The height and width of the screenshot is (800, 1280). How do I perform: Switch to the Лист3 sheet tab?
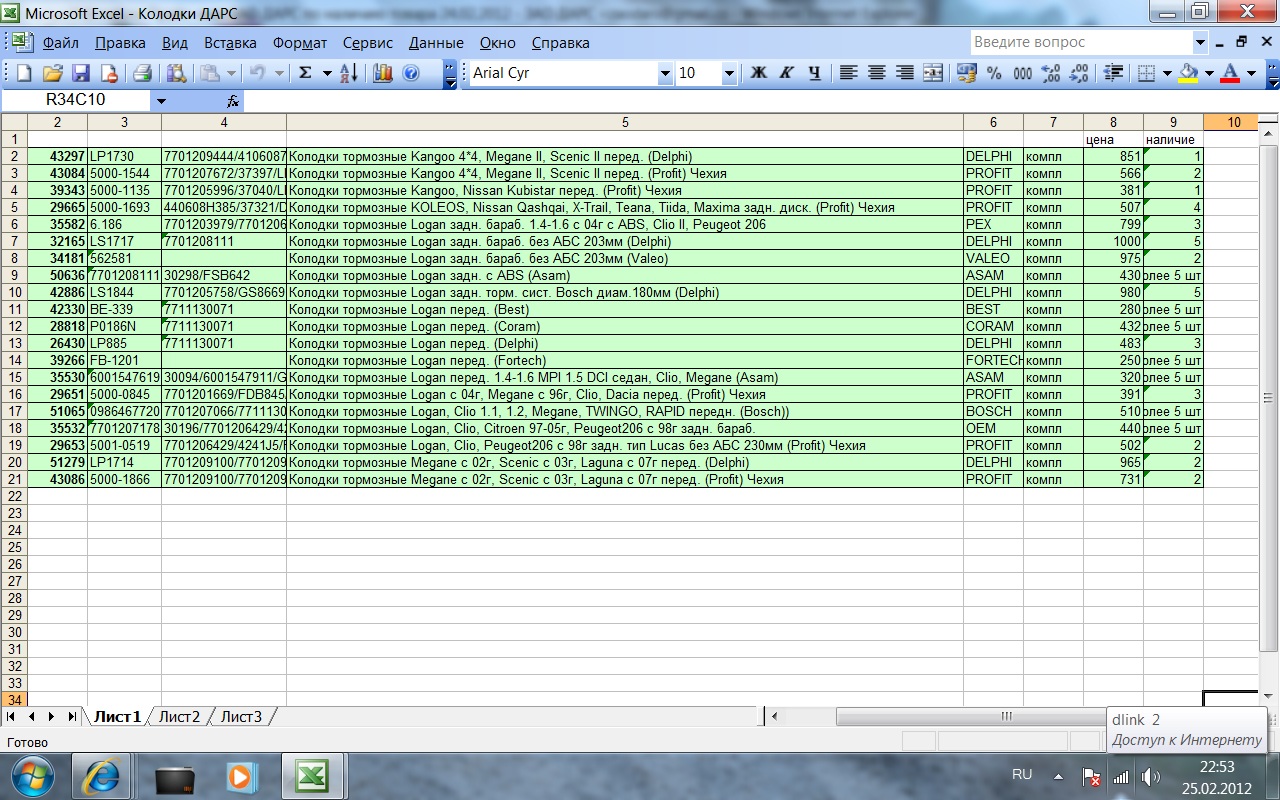[241, 717]
